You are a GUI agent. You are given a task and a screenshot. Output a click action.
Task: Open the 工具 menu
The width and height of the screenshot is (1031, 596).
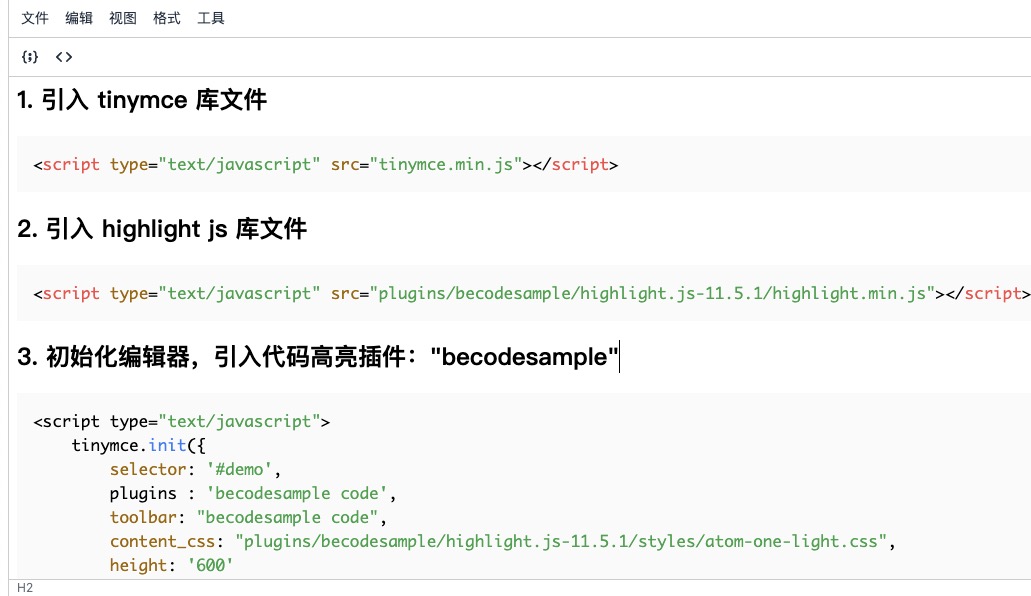(x=211, y=18)
